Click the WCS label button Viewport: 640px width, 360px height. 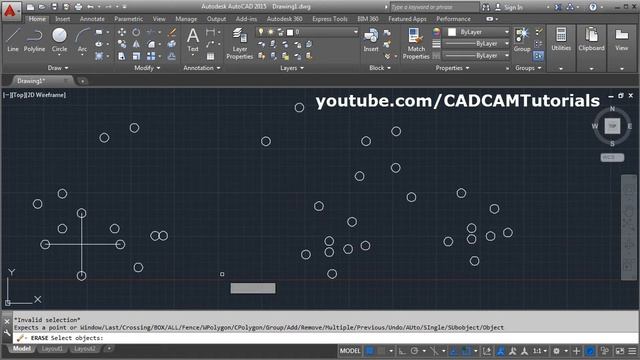[612, 157]
